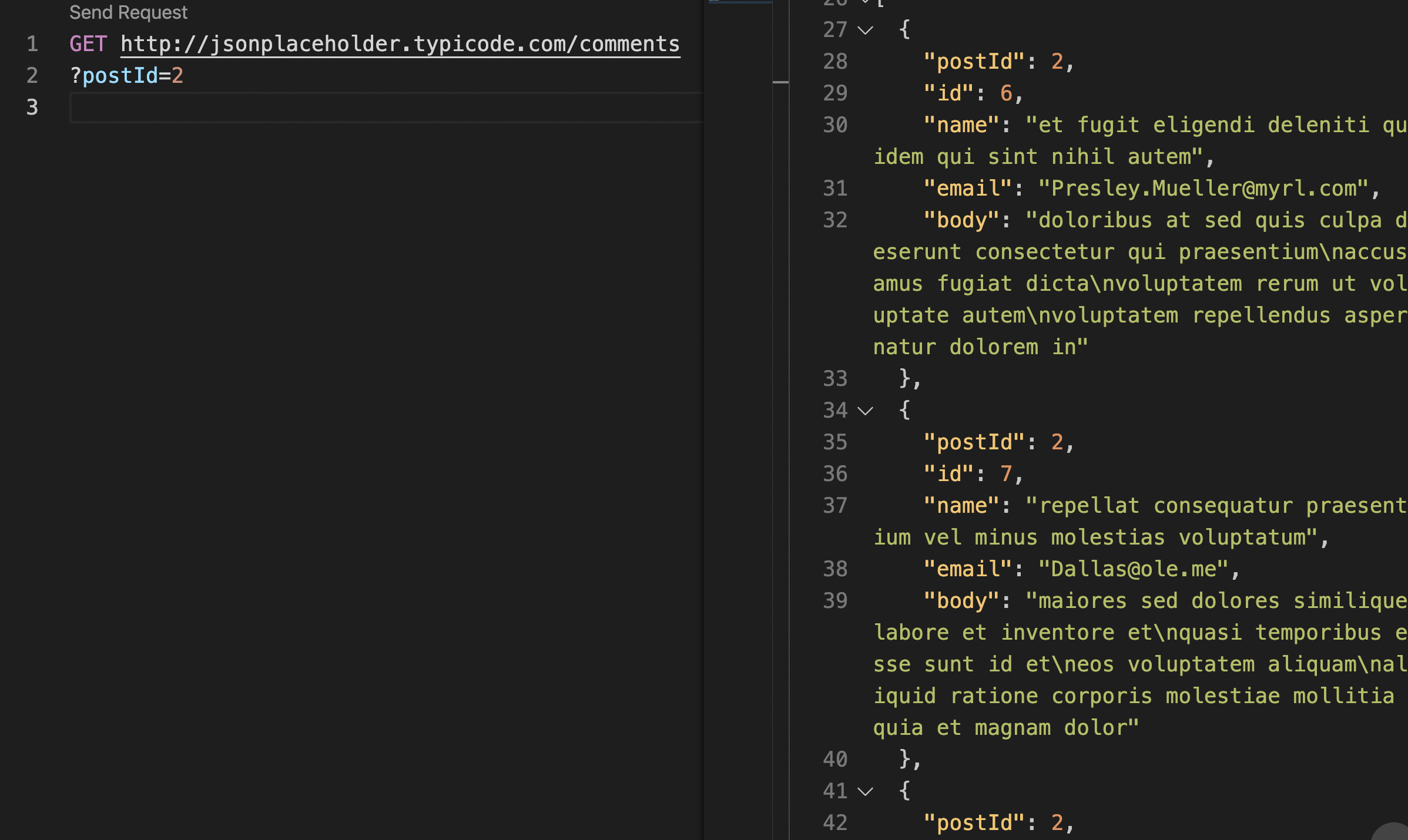
Task: Click the "id": 6 value line
Action: (x=973, y=93)
